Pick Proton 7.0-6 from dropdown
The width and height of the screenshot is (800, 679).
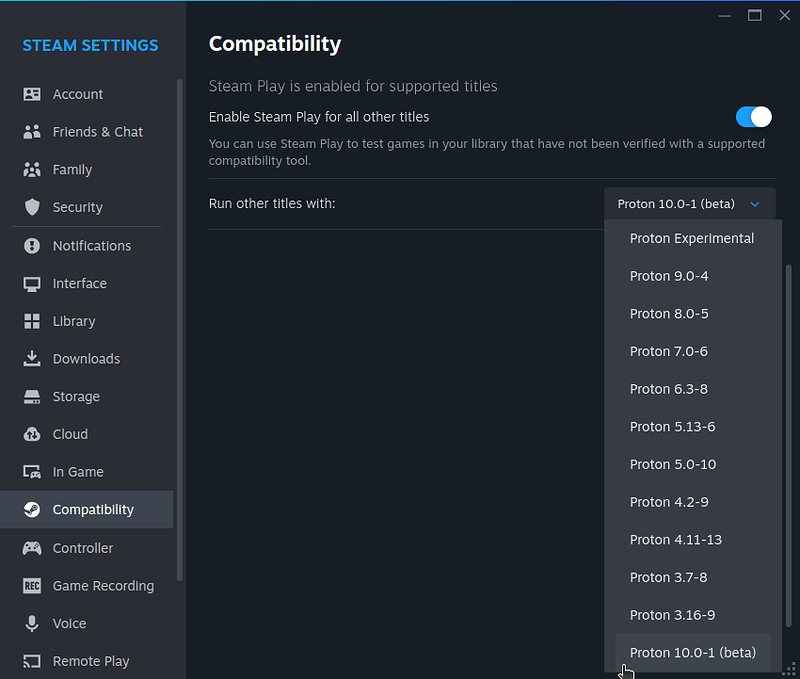692,351
